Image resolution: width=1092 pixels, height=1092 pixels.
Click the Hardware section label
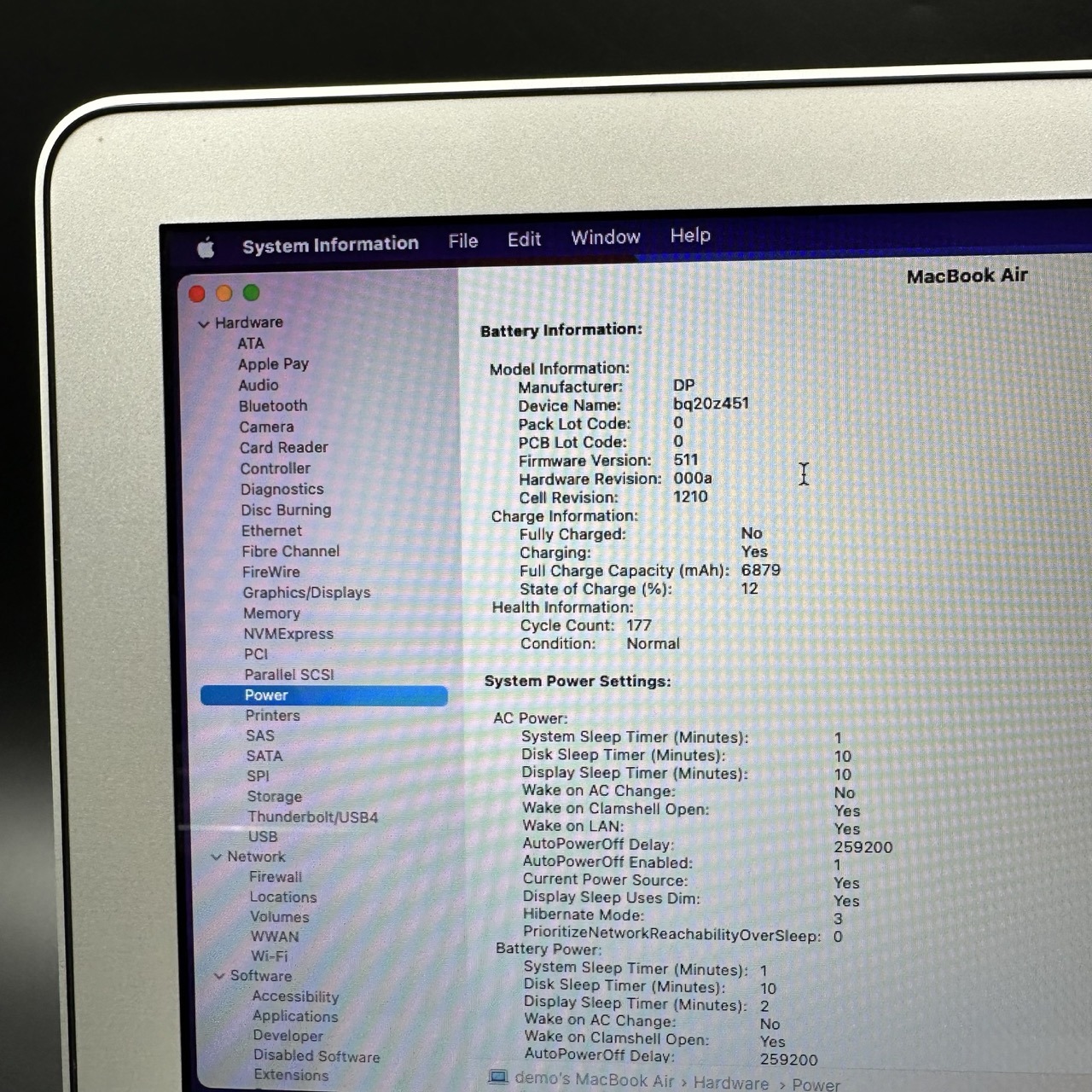[249, 322]
